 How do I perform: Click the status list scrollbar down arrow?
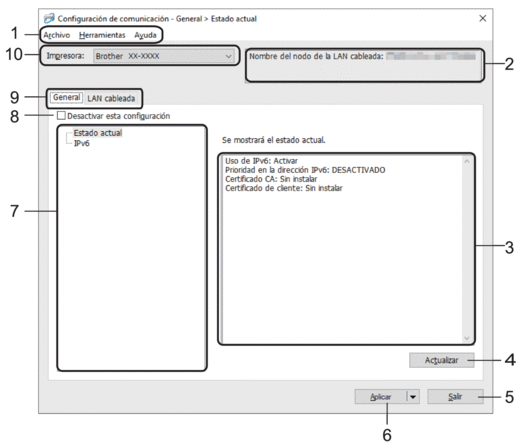[x=467, y=339]
